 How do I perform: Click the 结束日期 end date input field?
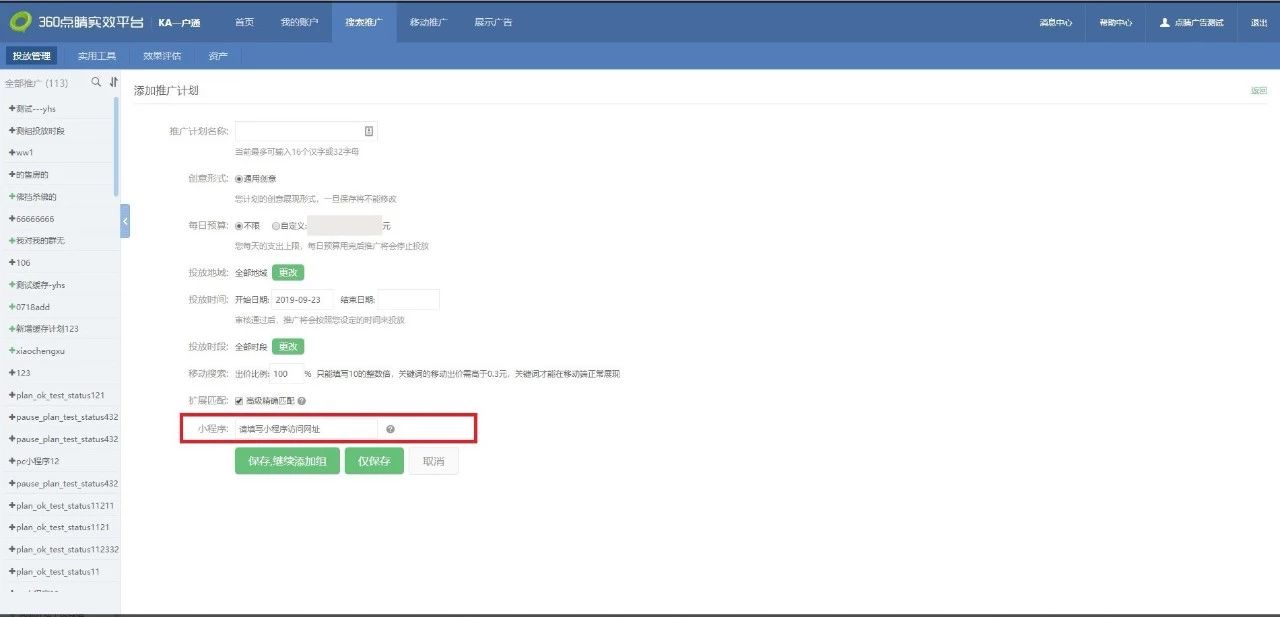[408, 299]
